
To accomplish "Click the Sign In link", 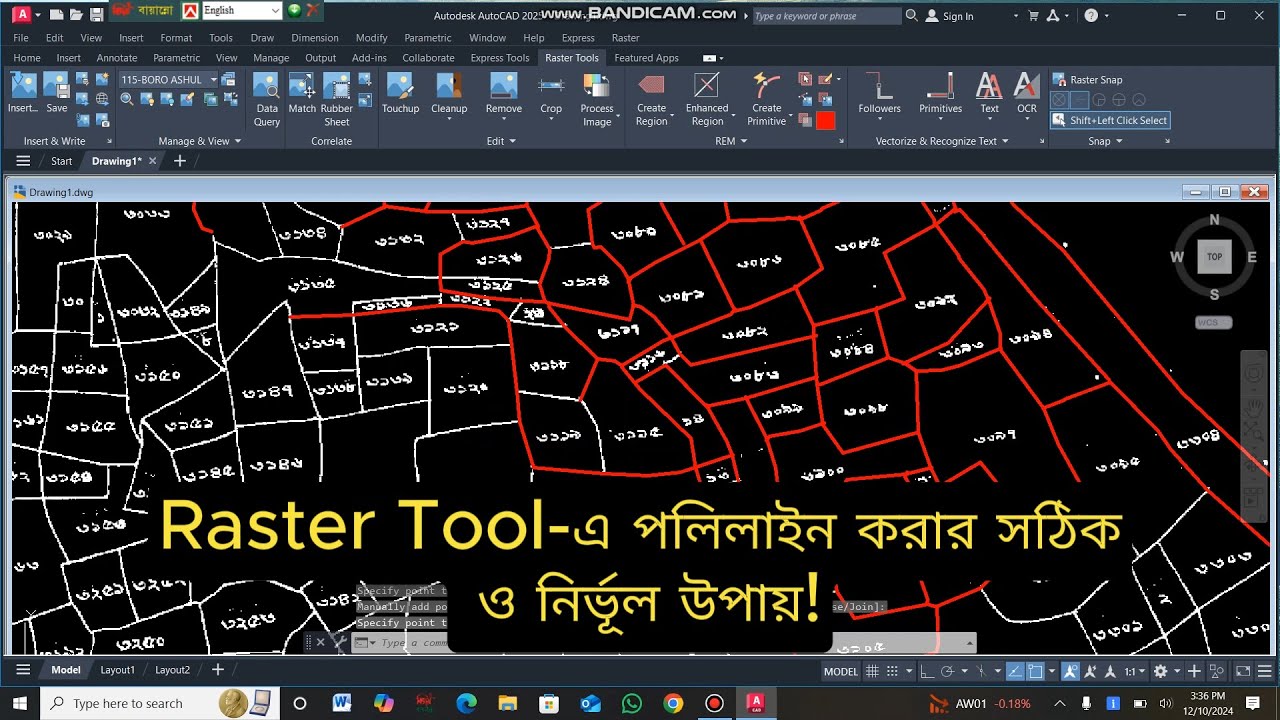I will coord(958,16).
